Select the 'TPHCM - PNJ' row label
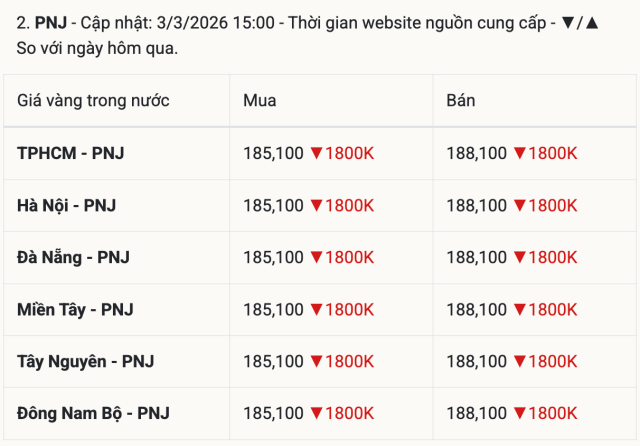The height and width of the screenshot is (446, 640). (71, 154)
